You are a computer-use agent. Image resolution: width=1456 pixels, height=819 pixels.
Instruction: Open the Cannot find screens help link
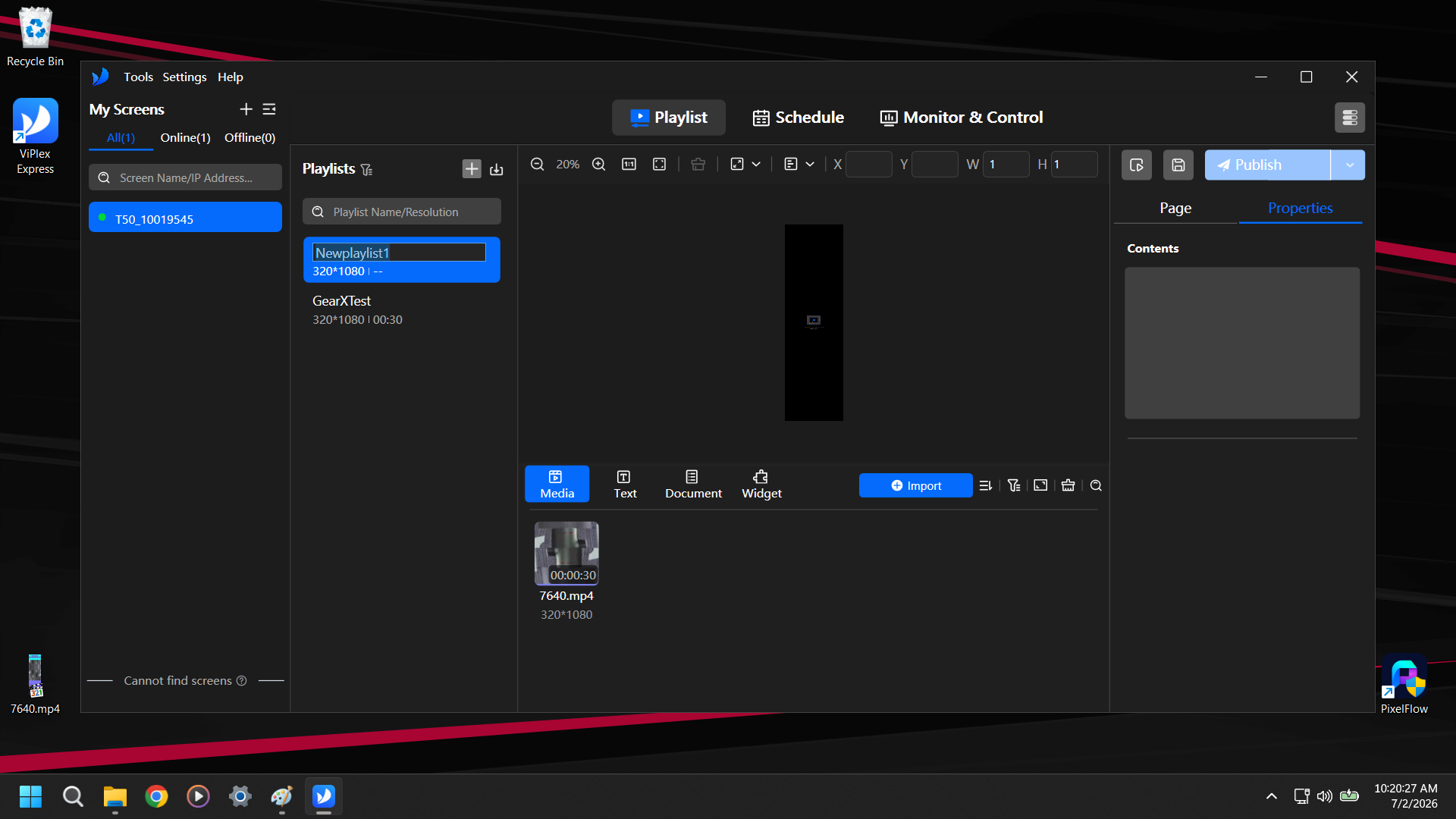click(x=186, y=681)
